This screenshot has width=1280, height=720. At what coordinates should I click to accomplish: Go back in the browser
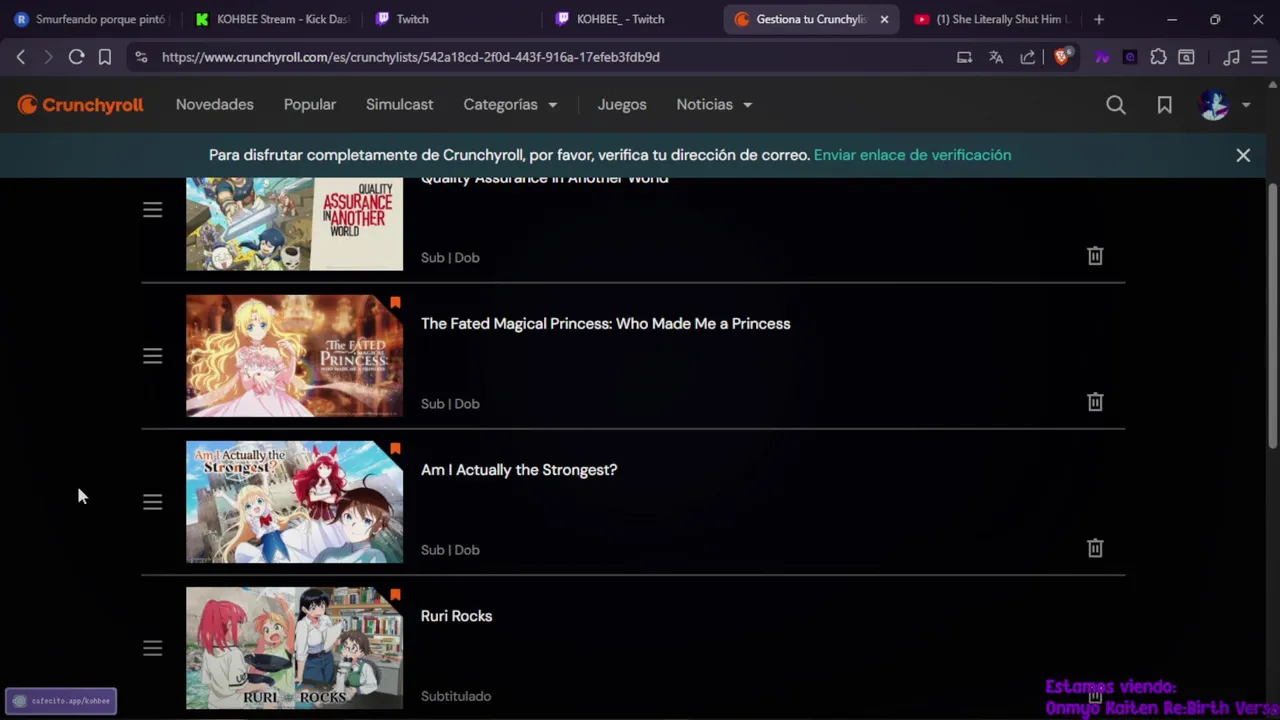pos(21,57)
